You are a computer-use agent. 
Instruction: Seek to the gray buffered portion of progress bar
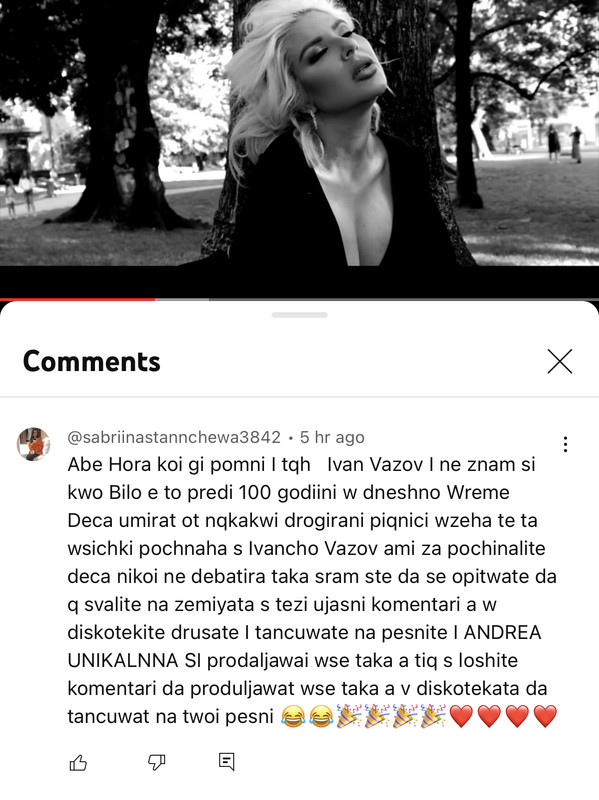(x=182, y=299)
